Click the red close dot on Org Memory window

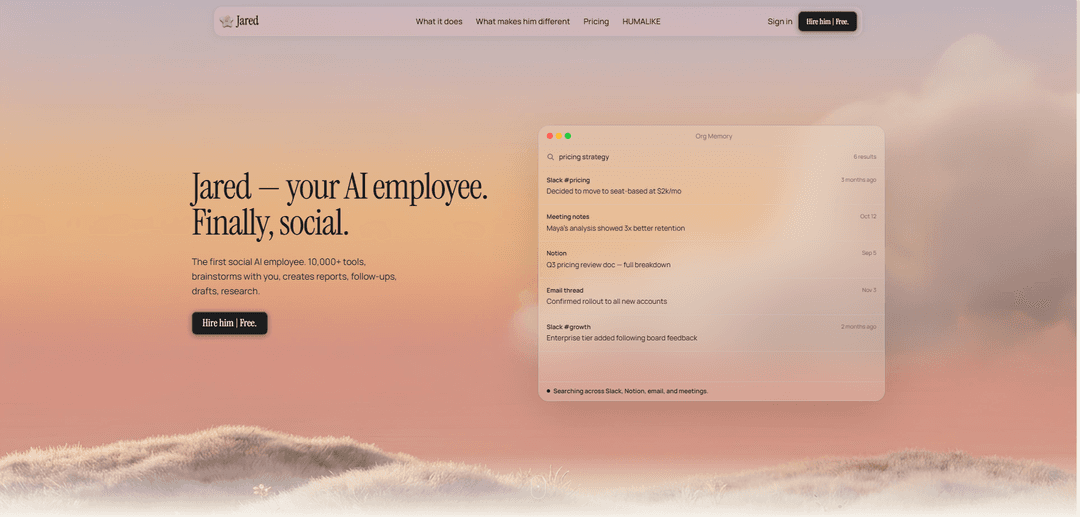[550, 136]
